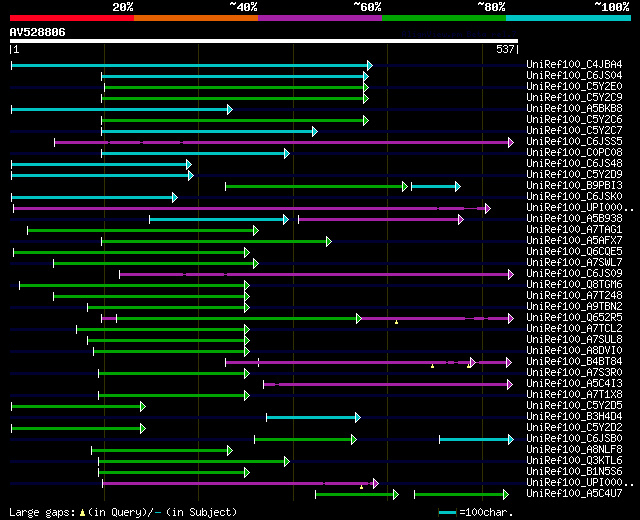Select the UniRef100_C6JSK0 label
Image resolution: width=640 pixels, height=520 pixels.
[x=574, y=197]
